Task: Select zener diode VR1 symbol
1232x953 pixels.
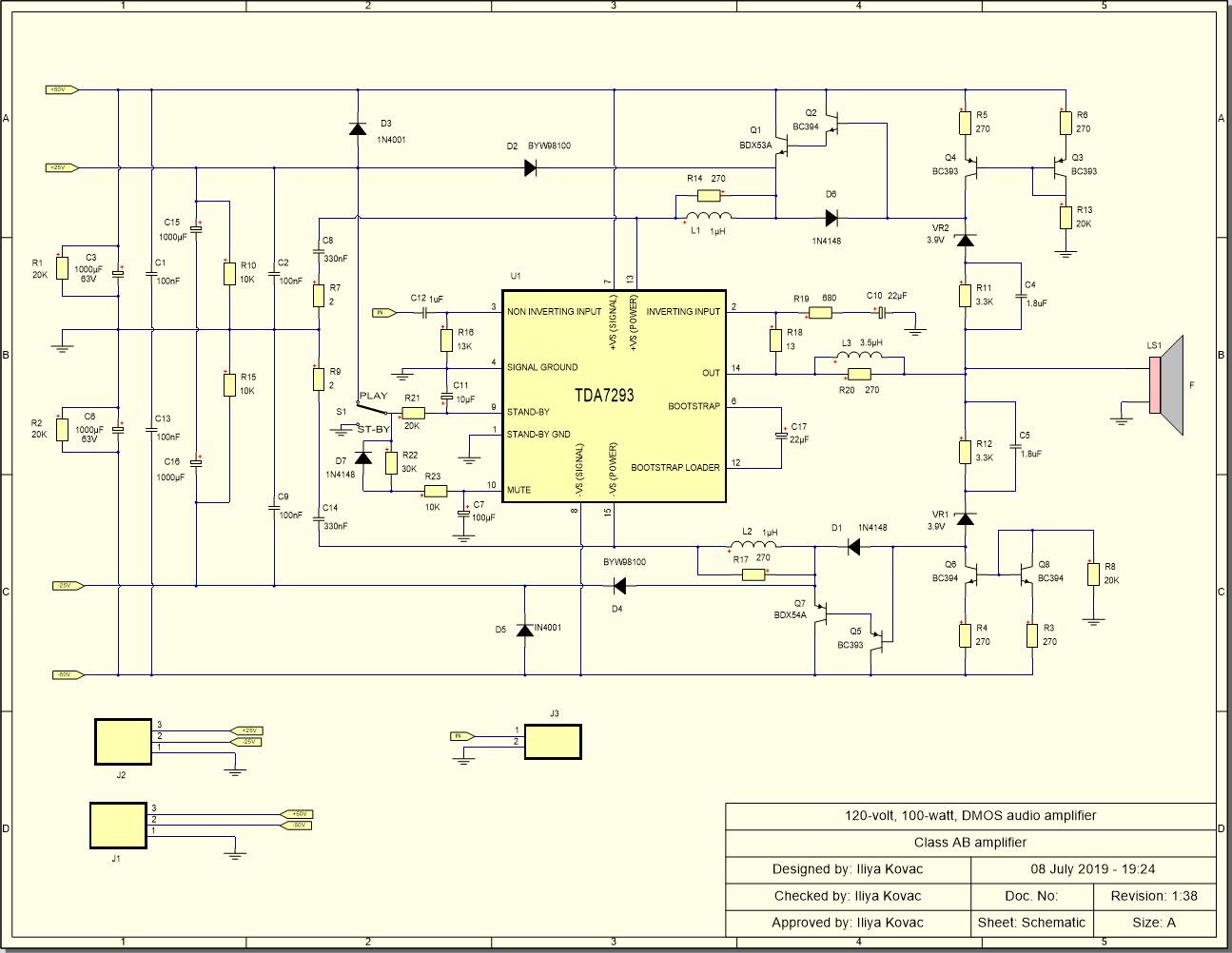Action: coord(966,518)
